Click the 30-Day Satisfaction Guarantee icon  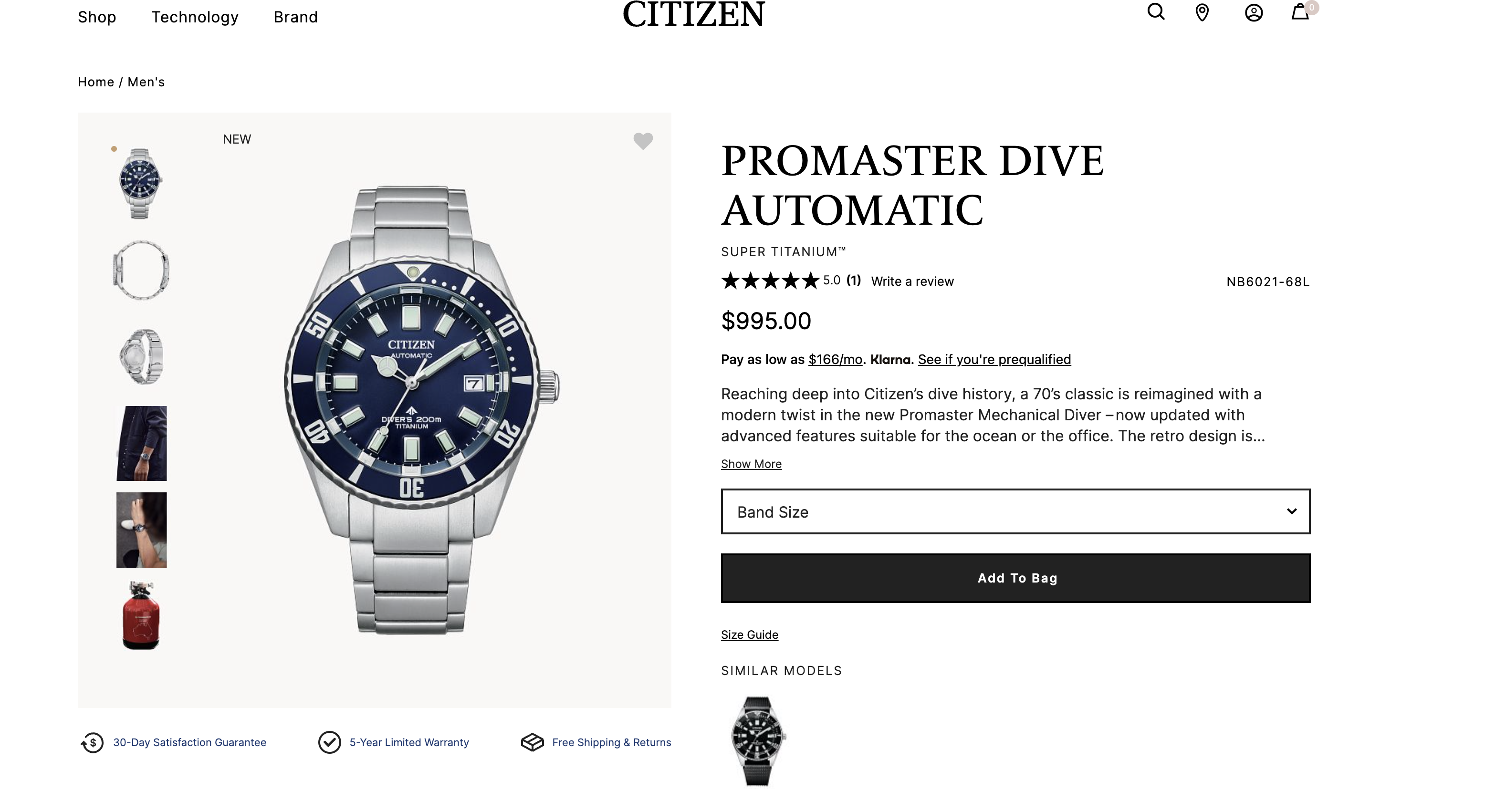coord(93,742)
